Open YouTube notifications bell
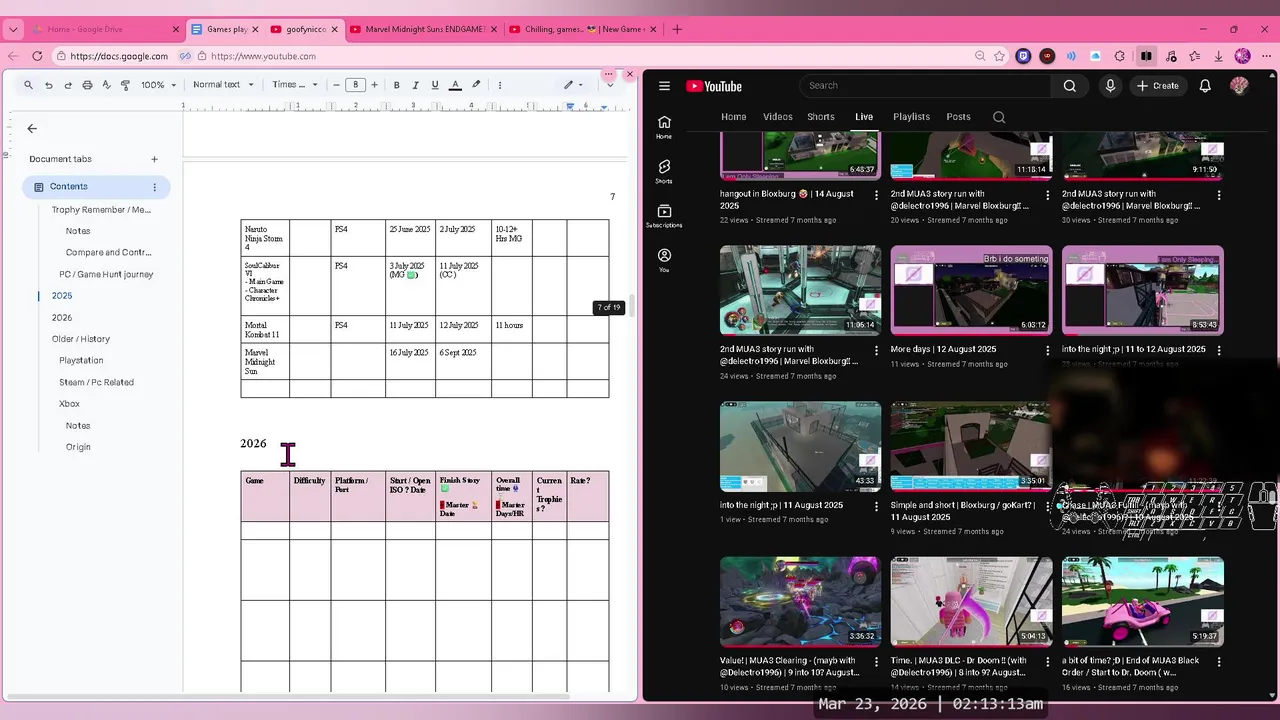This screenshot has width=1280, height=720. tap(1205, 86)
